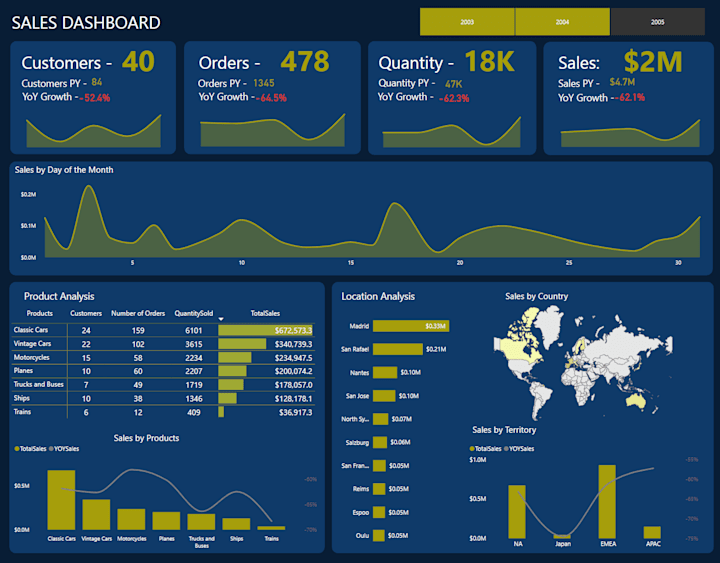Click the Japan column in Sales by Territory

point(562,536)
